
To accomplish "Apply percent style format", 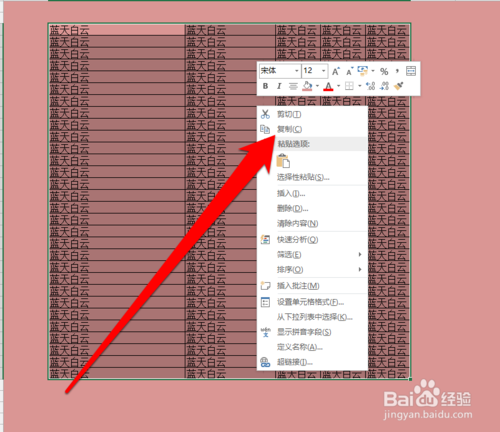I will [384, 71].
